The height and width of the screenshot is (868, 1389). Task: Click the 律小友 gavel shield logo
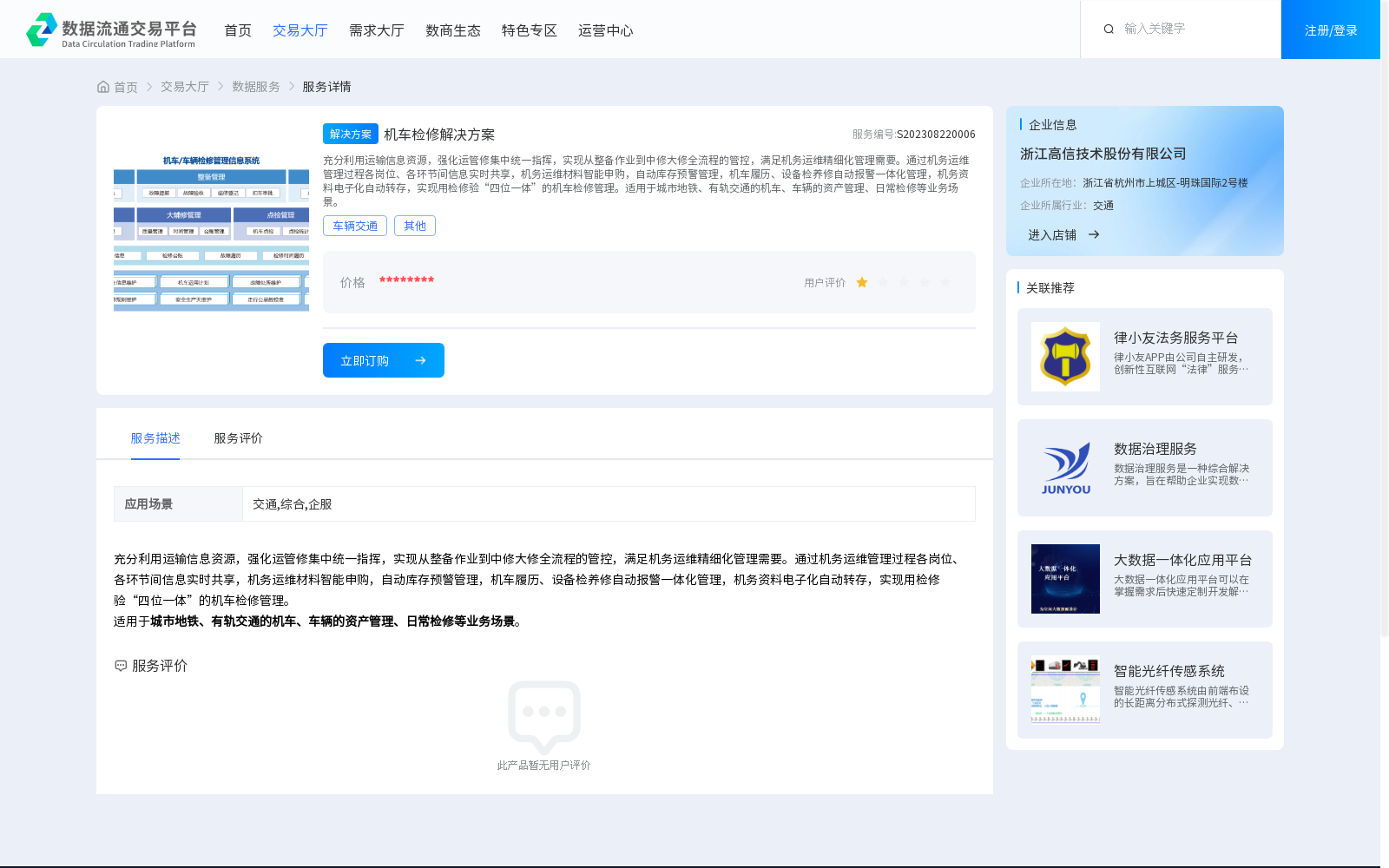click(1065, 357)
